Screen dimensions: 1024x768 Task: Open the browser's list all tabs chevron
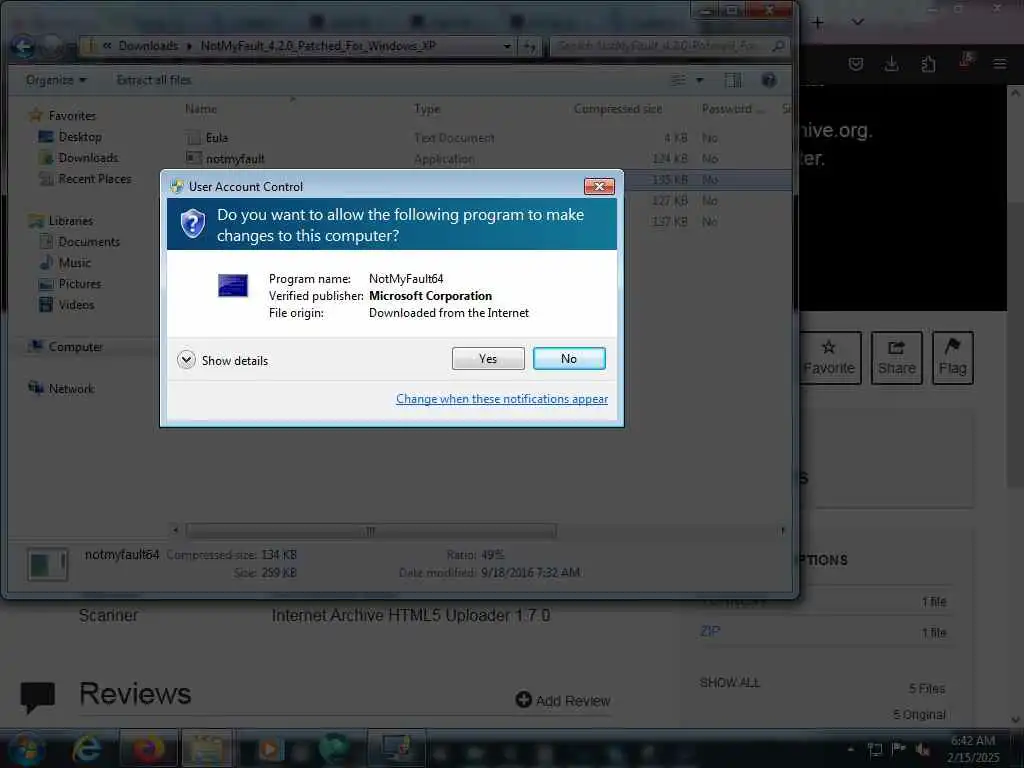858,22
